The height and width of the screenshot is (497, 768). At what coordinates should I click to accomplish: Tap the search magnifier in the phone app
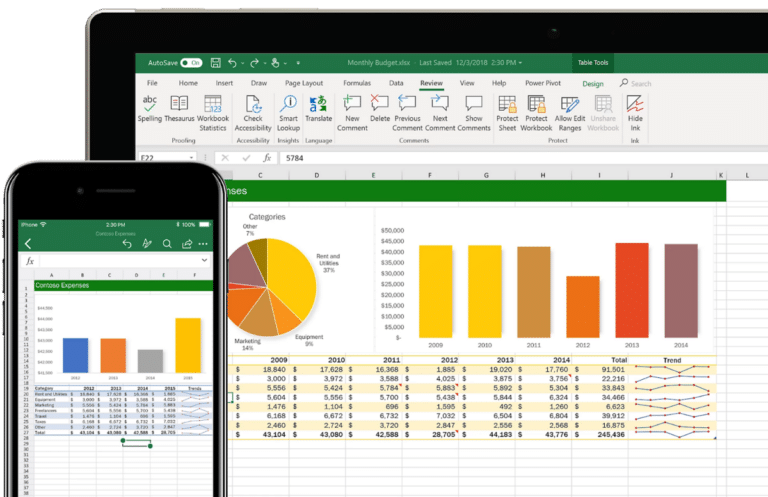point(167,243)
